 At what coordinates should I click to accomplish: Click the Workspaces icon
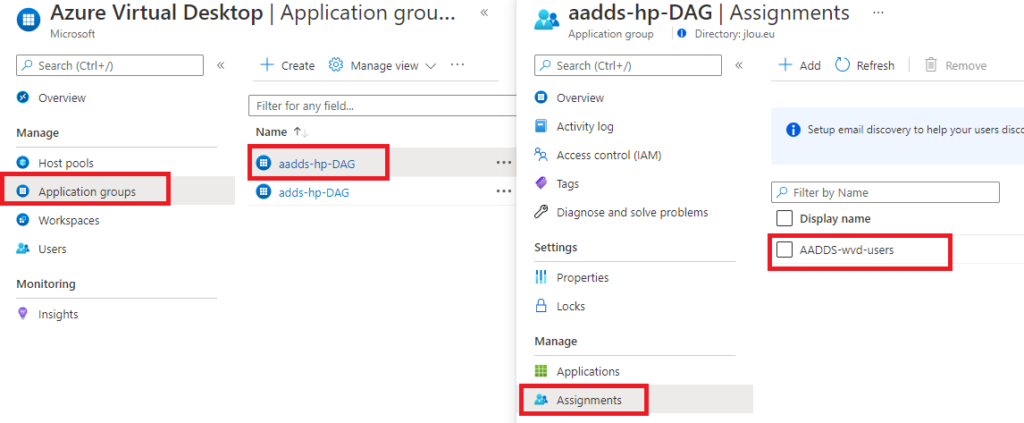coord(24,220)
